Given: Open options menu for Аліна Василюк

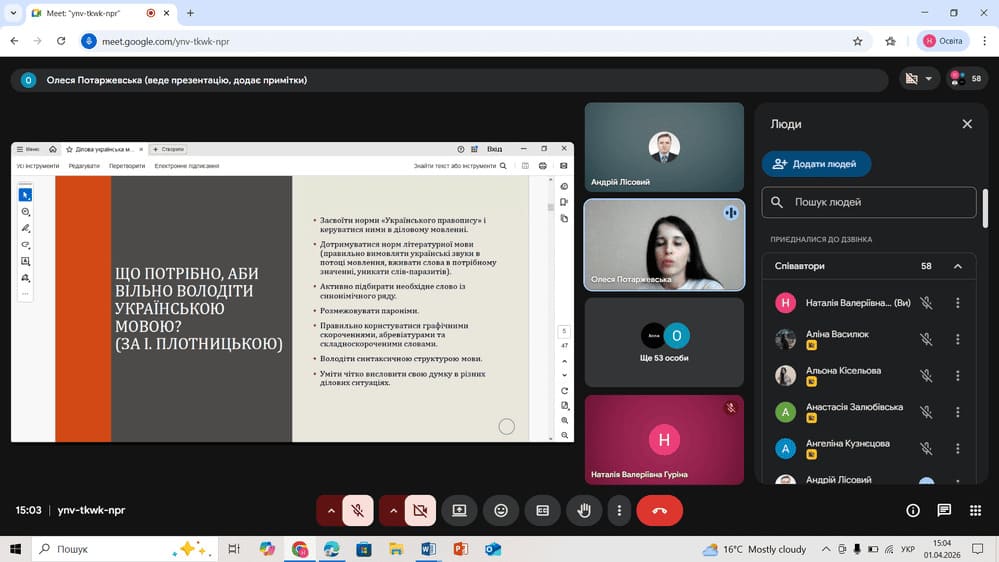Looking at the screenshot, I should (957, 339).
